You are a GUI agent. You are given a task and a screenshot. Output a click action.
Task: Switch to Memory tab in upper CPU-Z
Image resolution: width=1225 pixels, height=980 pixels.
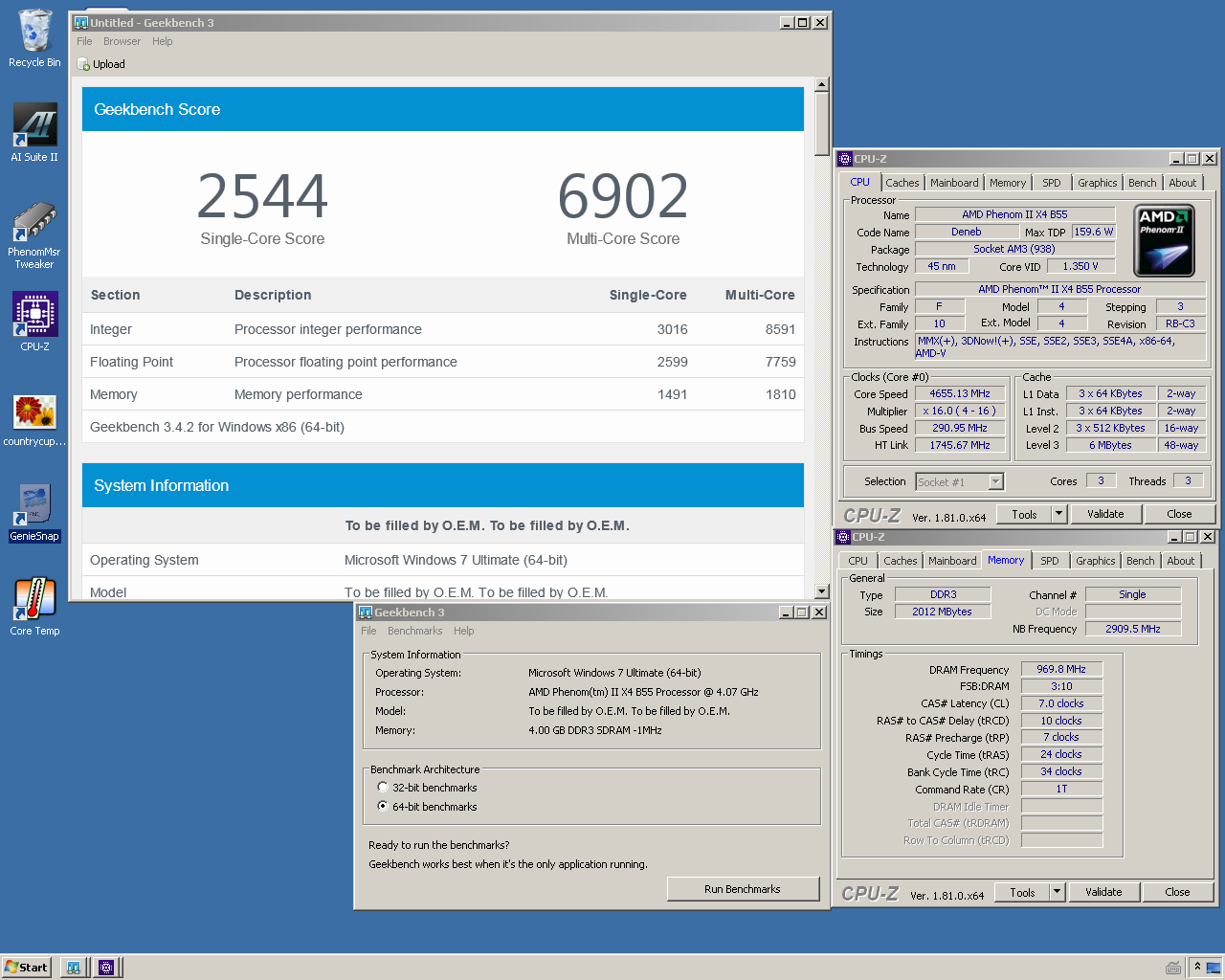coord(1008,183)
